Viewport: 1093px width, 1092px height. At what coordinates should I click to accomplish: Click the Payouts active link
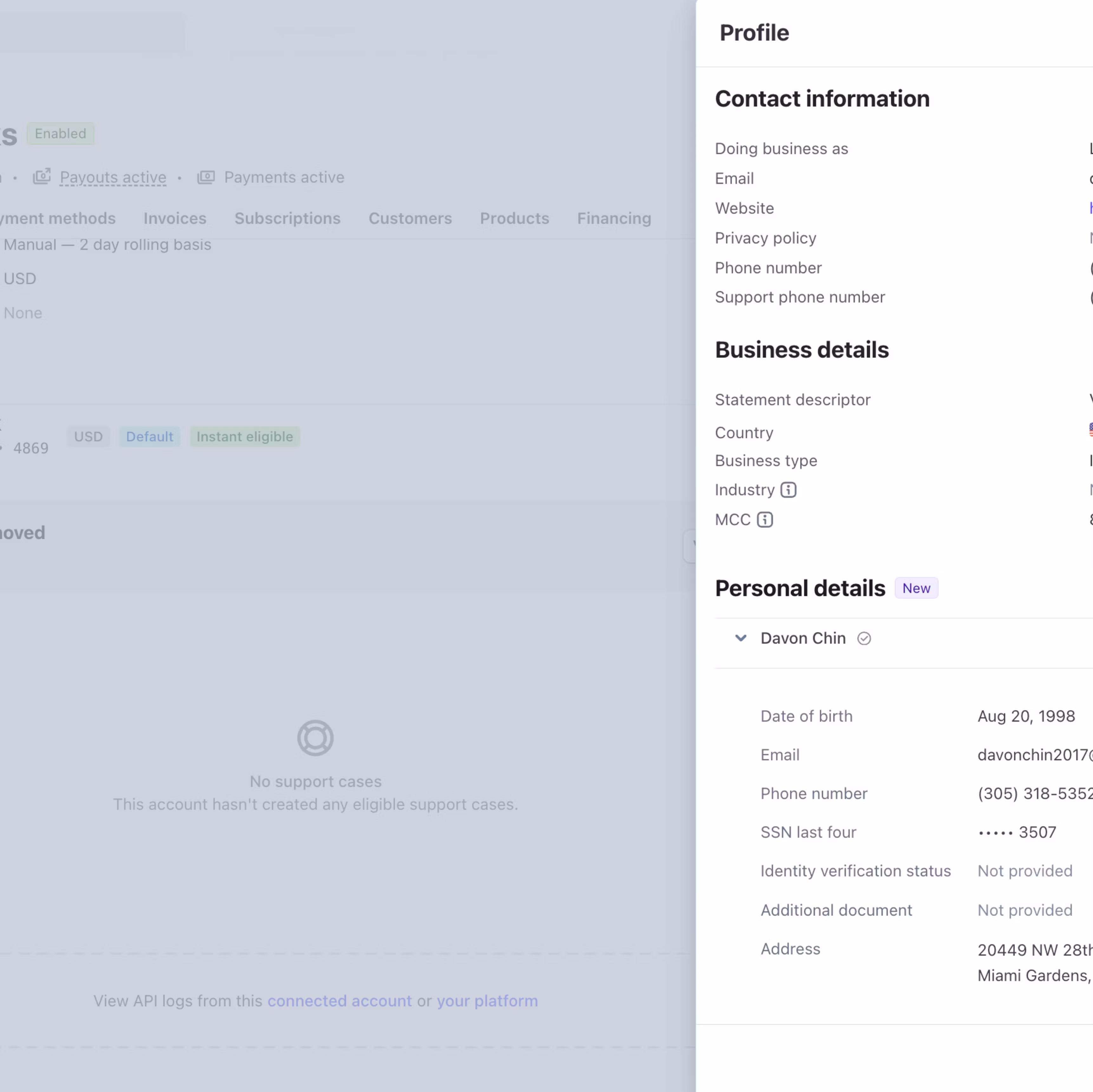113,178
